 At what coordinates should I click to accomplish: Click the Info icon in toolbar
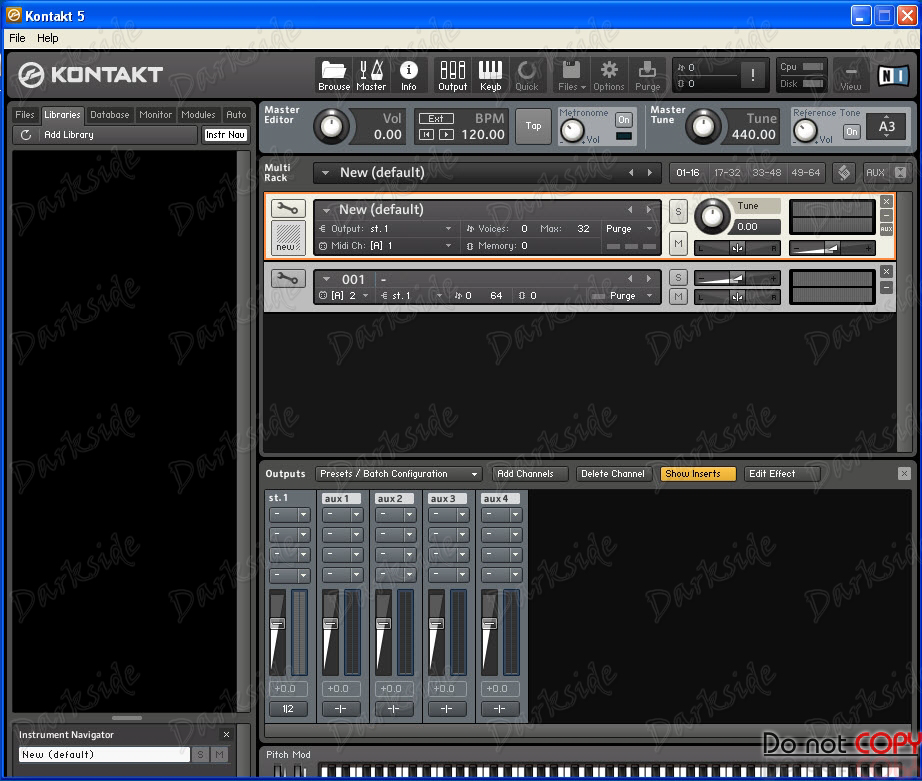point(408,75)
